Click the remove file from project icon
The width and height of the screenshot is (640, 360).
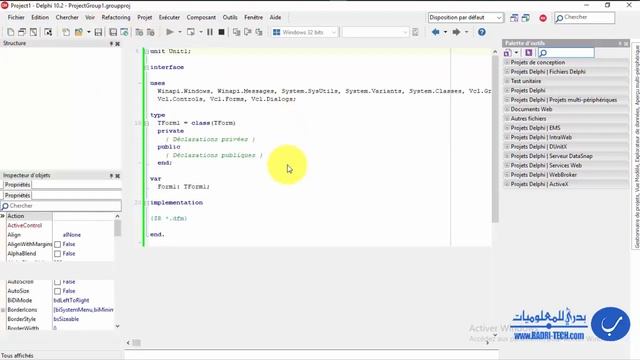[151, 32]
